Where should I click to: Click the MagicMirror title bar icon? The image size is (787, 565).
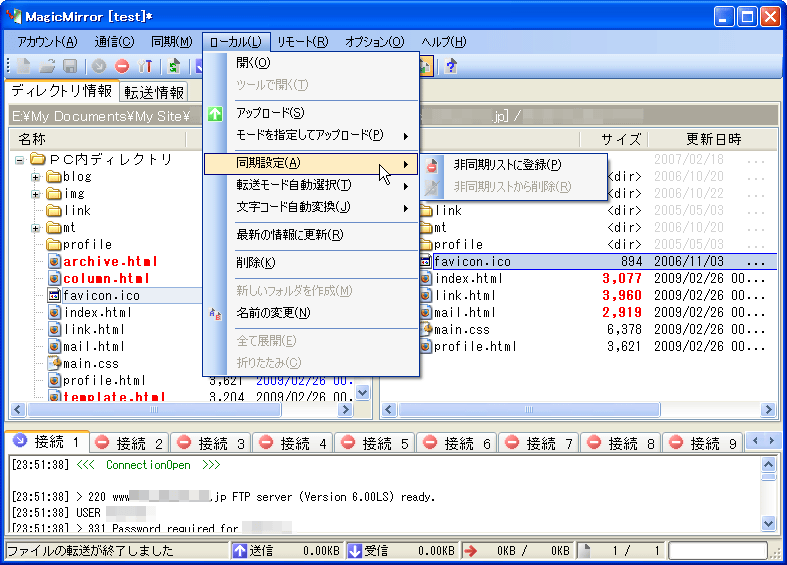point(14,16)
